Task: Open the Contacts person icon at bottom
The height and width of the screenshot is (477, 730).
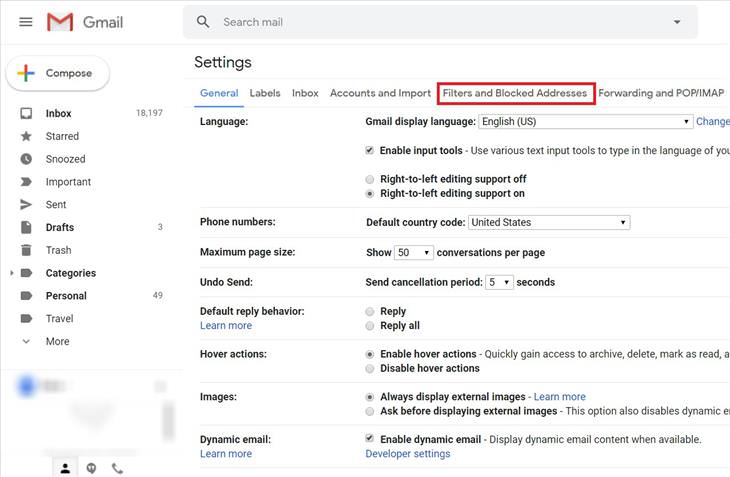Action: (x=65, y=468)
